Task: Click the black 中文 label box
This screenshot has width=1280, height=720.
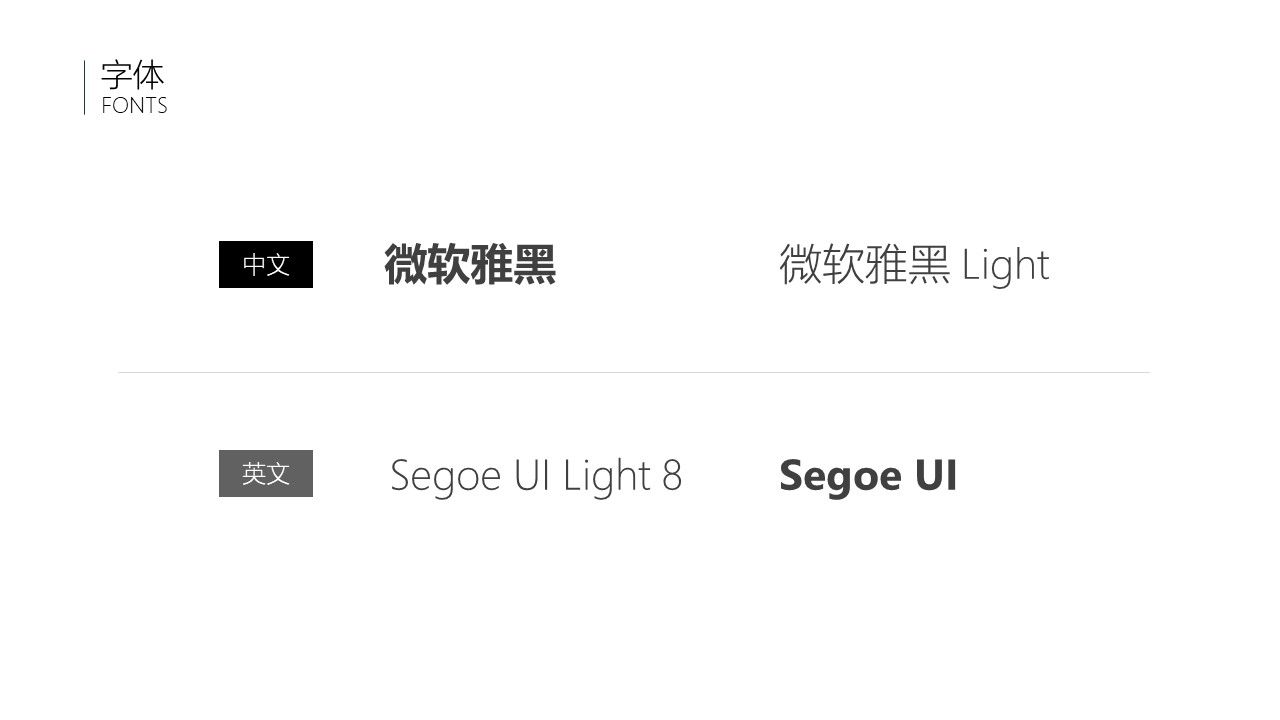Action: click(x=266, y=264)
